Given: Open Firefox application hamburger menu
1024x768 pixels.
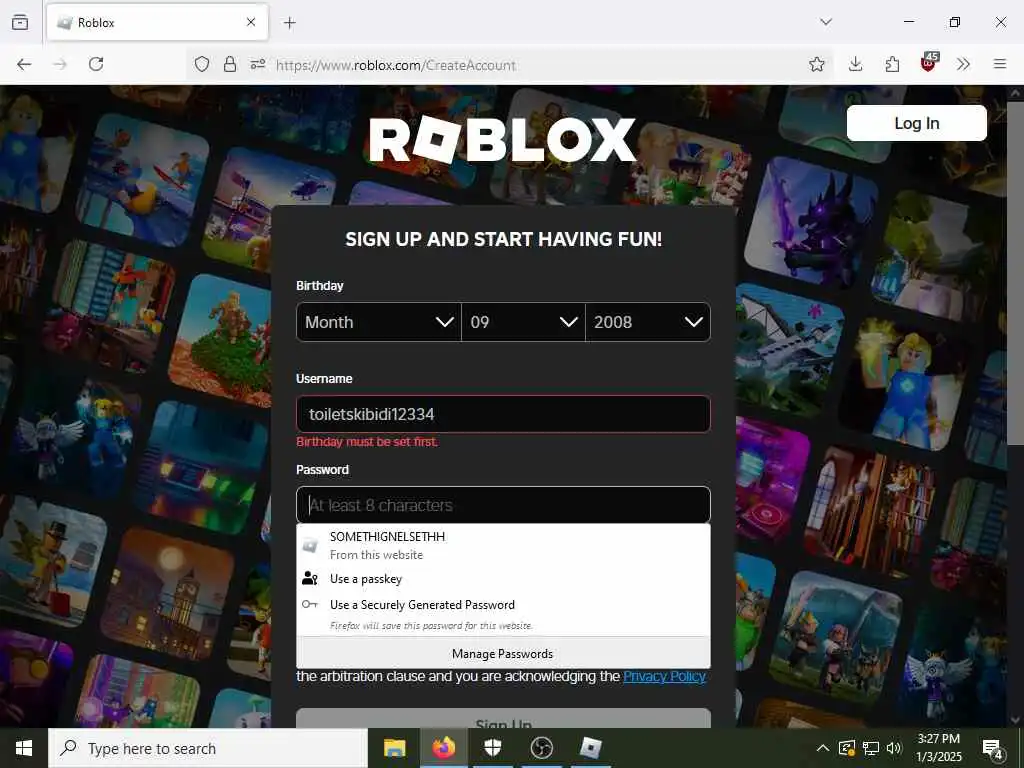Looking at the screenshot, I should click(x=1000, y=64).
